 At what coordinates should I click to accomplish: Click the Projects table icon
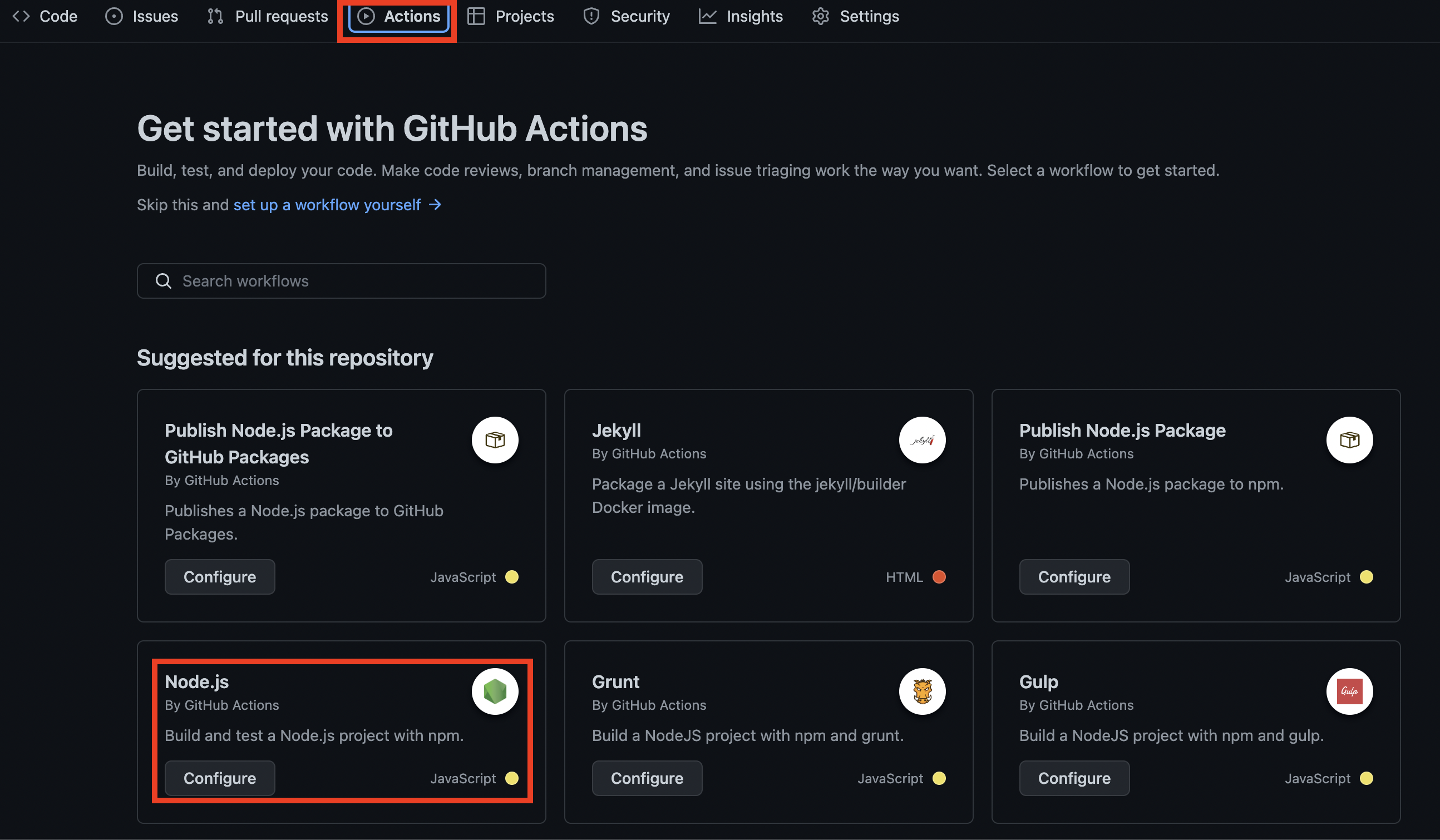476,16
